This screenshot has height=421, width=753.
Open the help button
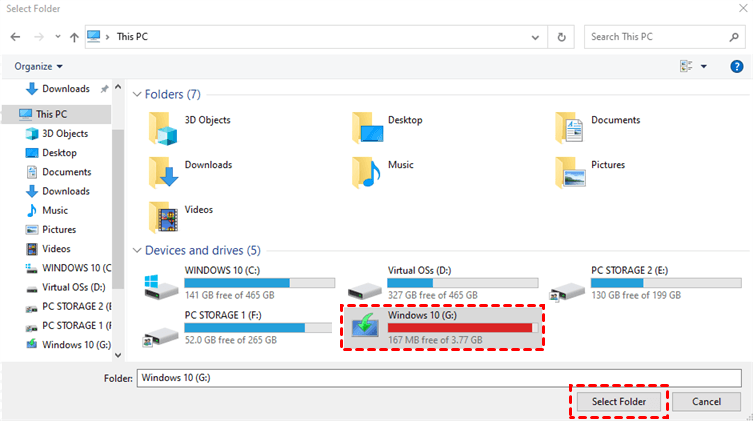pos(737,66)
